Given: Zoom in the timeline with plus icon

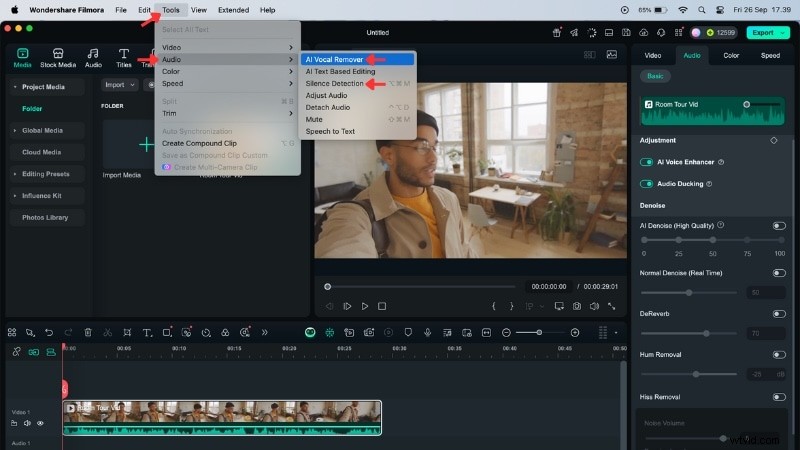Looking at the screenshot, I should pyautogui.click(x=575, y=333).
